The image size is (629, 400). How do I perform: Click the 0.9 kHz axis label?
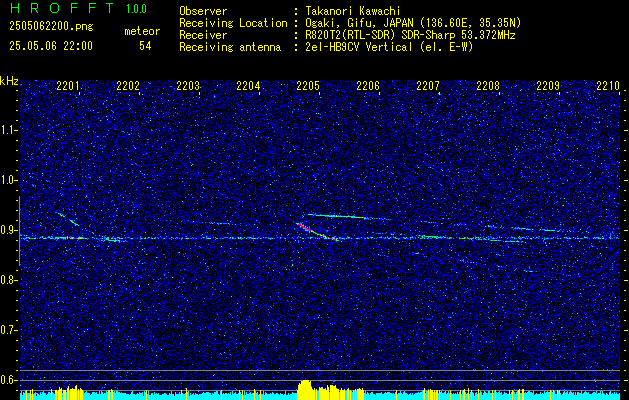pos(8,230)
